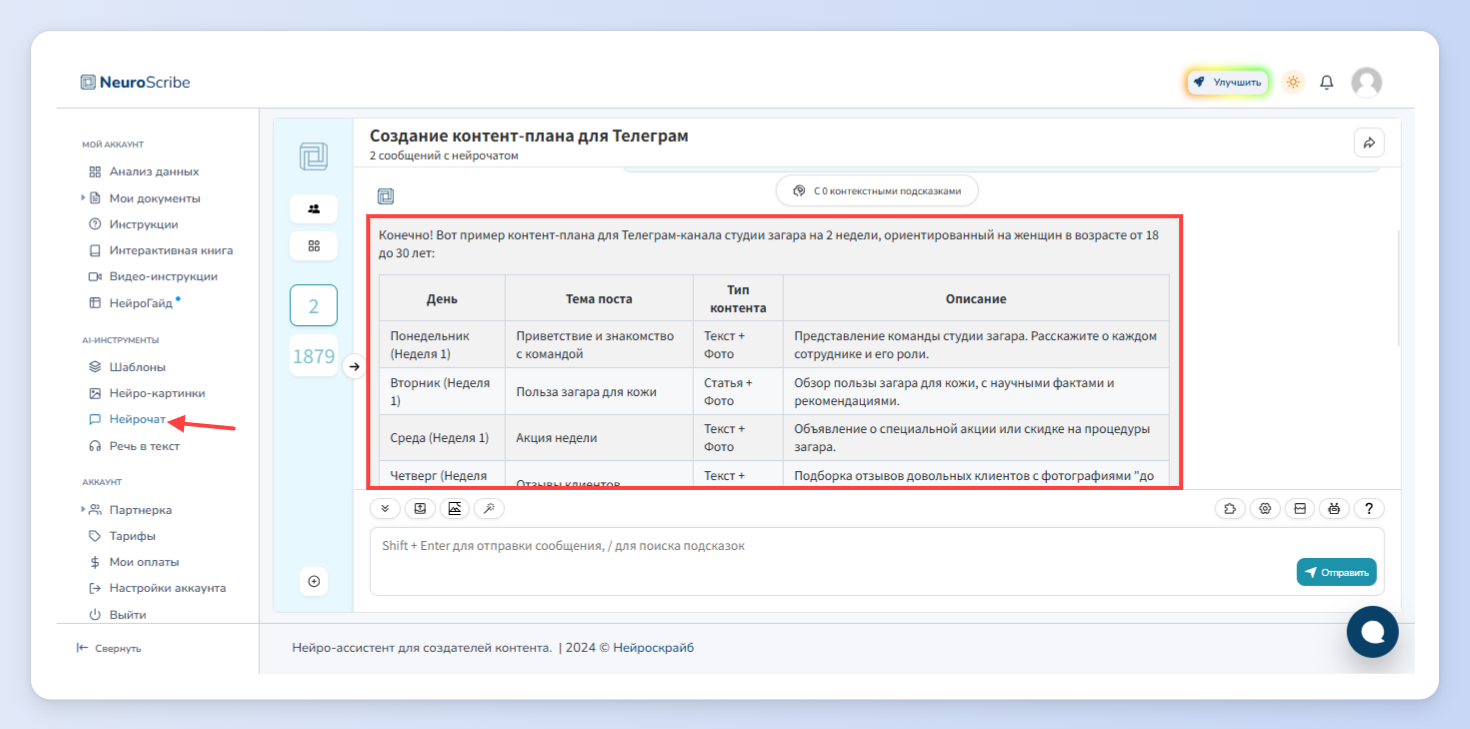Click the puzzle piece plugins icon
The image size is (1470, 729).
coord(1230,509)
